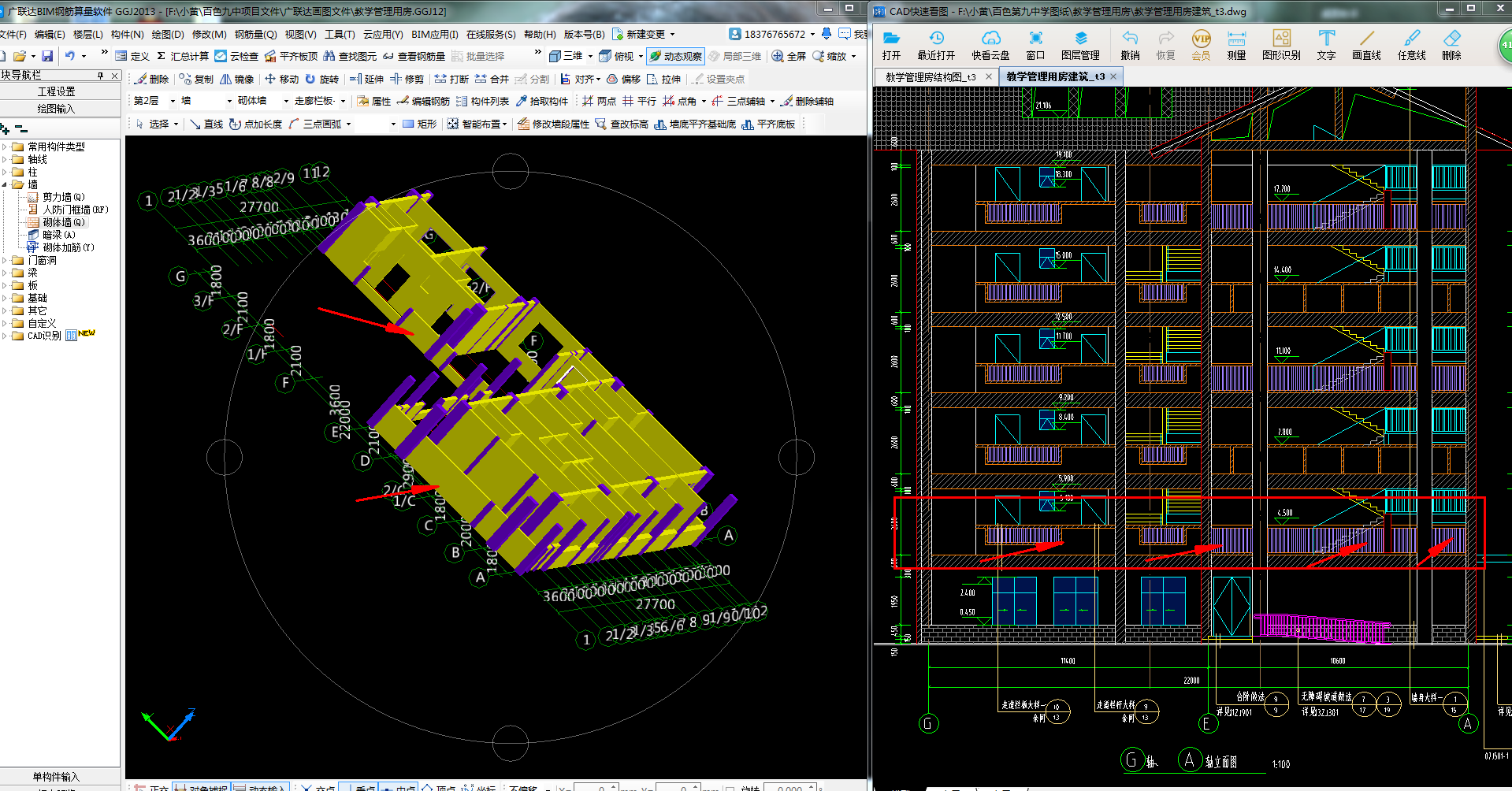Open 构件列表 component list
Screen dimensions: 1512x791
[x=482, y=101]
